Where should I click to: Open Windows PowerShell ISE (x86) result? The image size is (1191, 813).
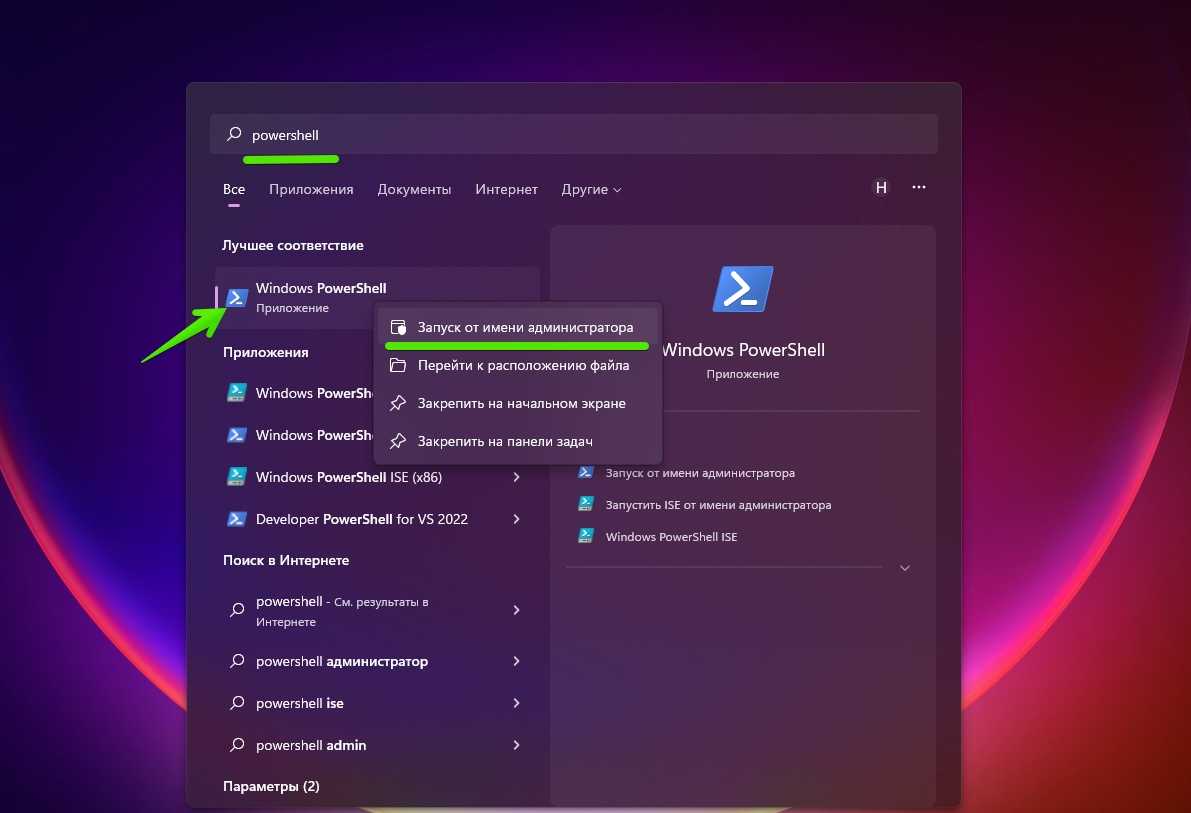[378, 477]
